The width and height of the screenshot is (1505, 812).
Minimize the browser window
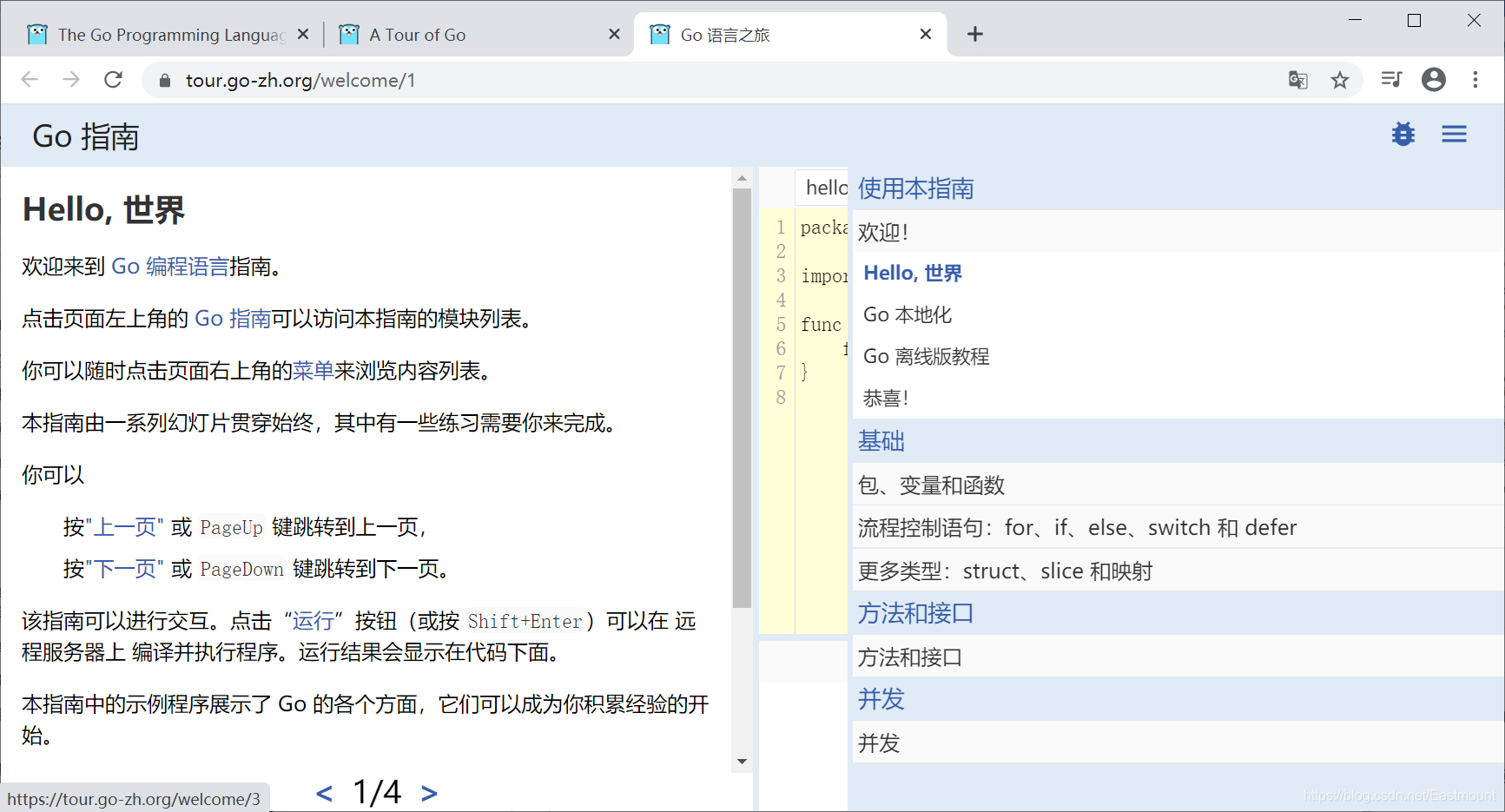click(x=1355, y=20)
